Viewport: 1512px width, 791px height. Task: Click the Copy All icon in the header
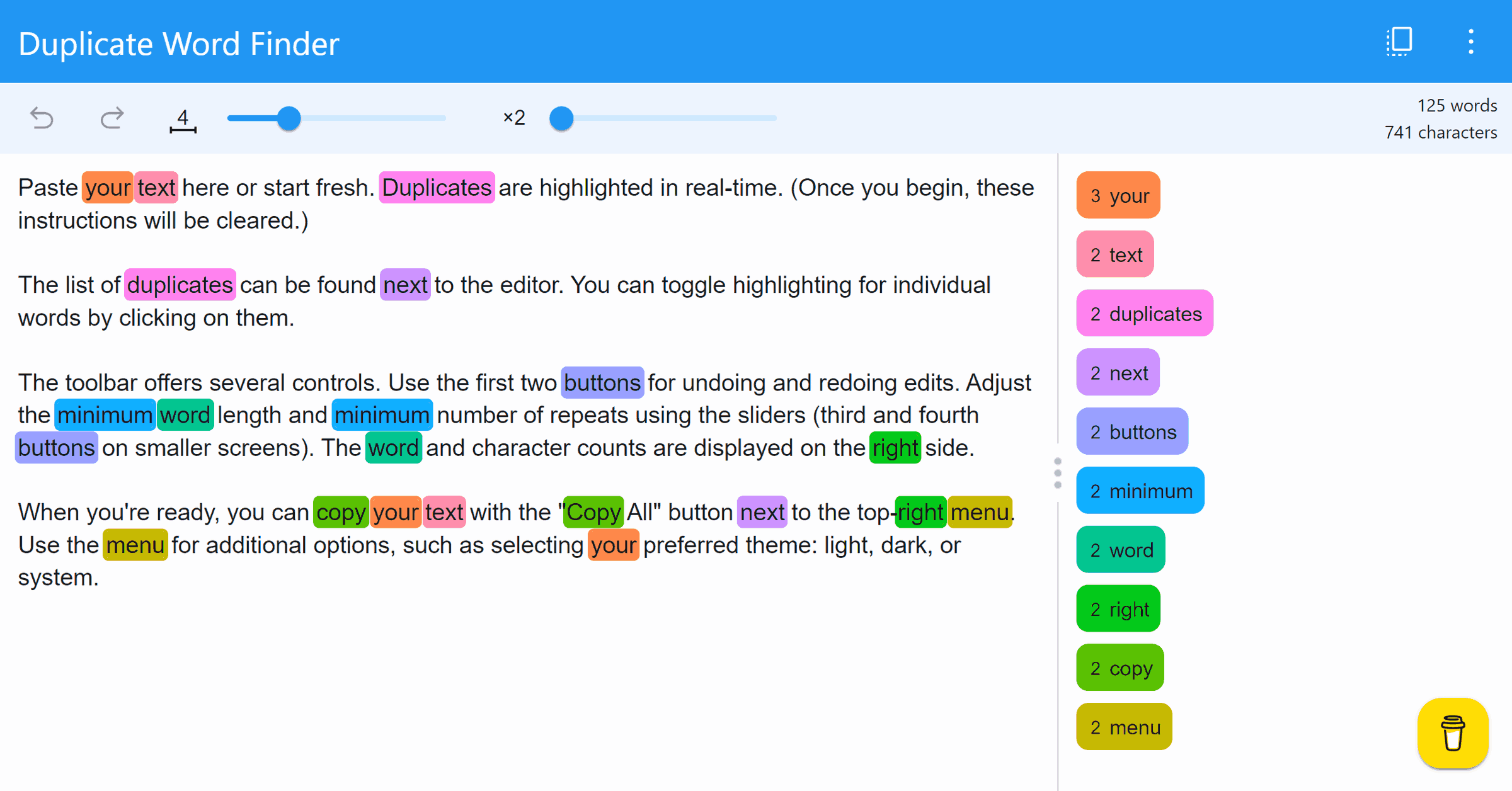point(1397,41)
